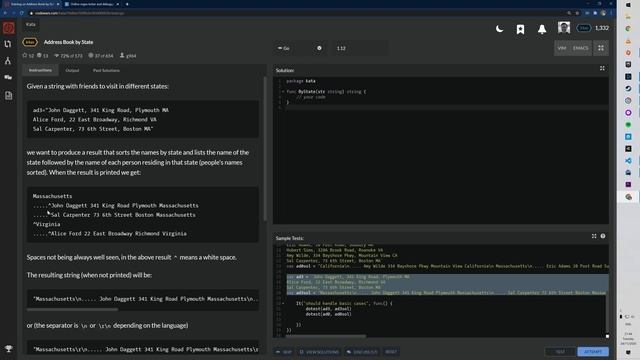Click the TEST button
The image size is (640, 360).
coord(560,351)
